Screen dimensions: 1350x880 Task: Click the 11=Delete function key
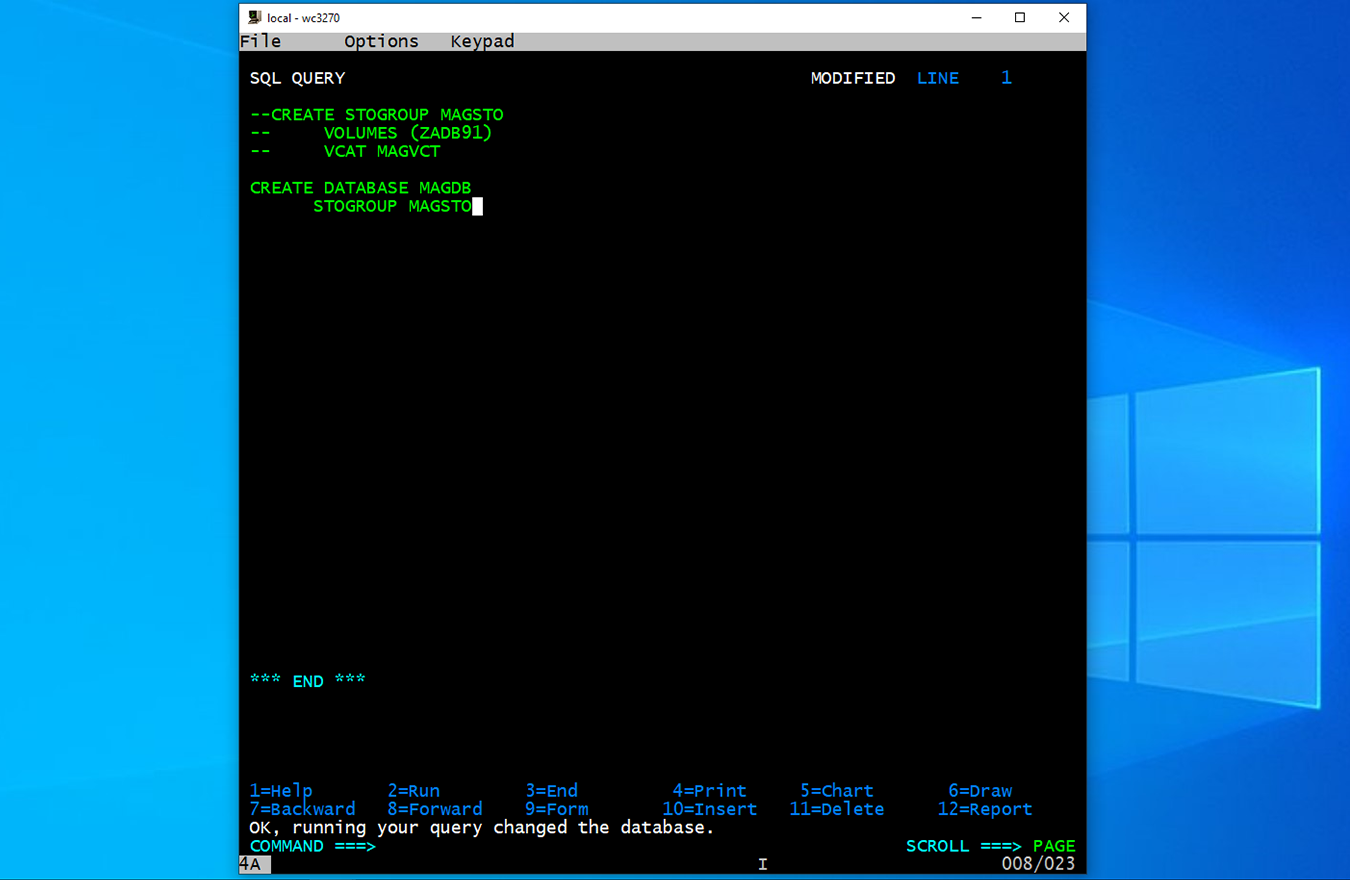[836, 810]
